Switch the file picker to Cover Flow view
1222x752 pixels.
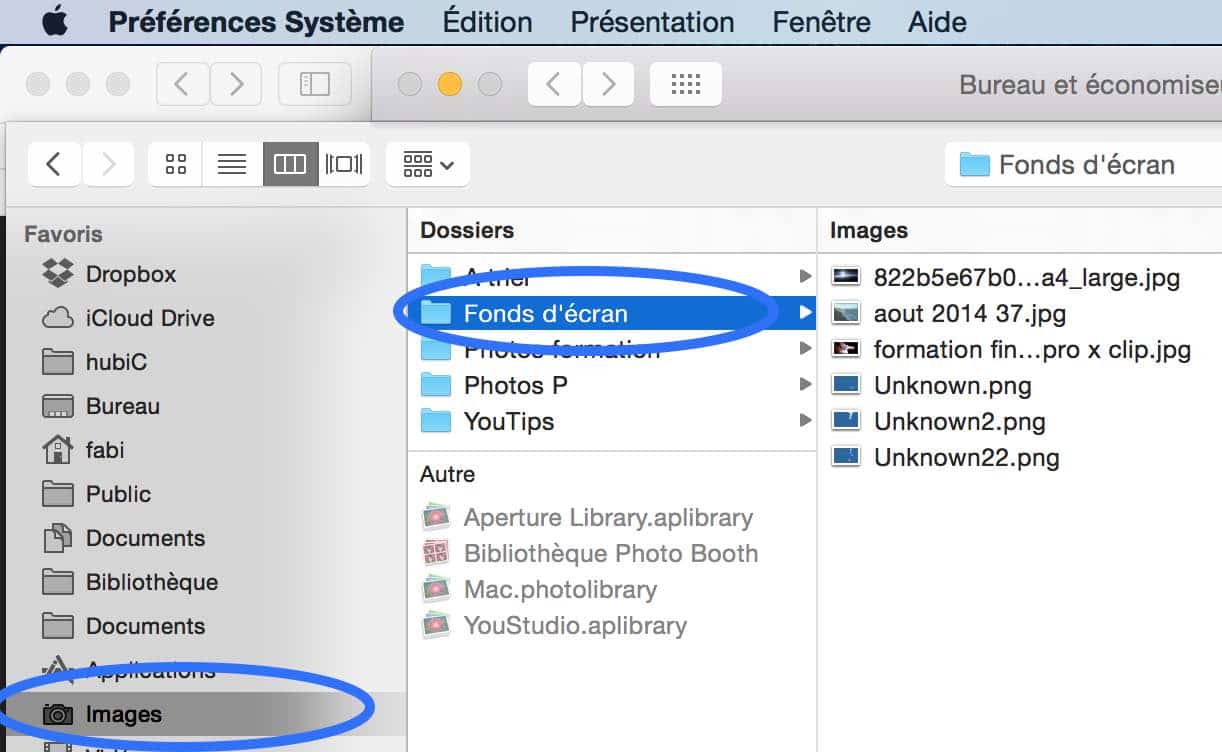click(x=344, y=164)
